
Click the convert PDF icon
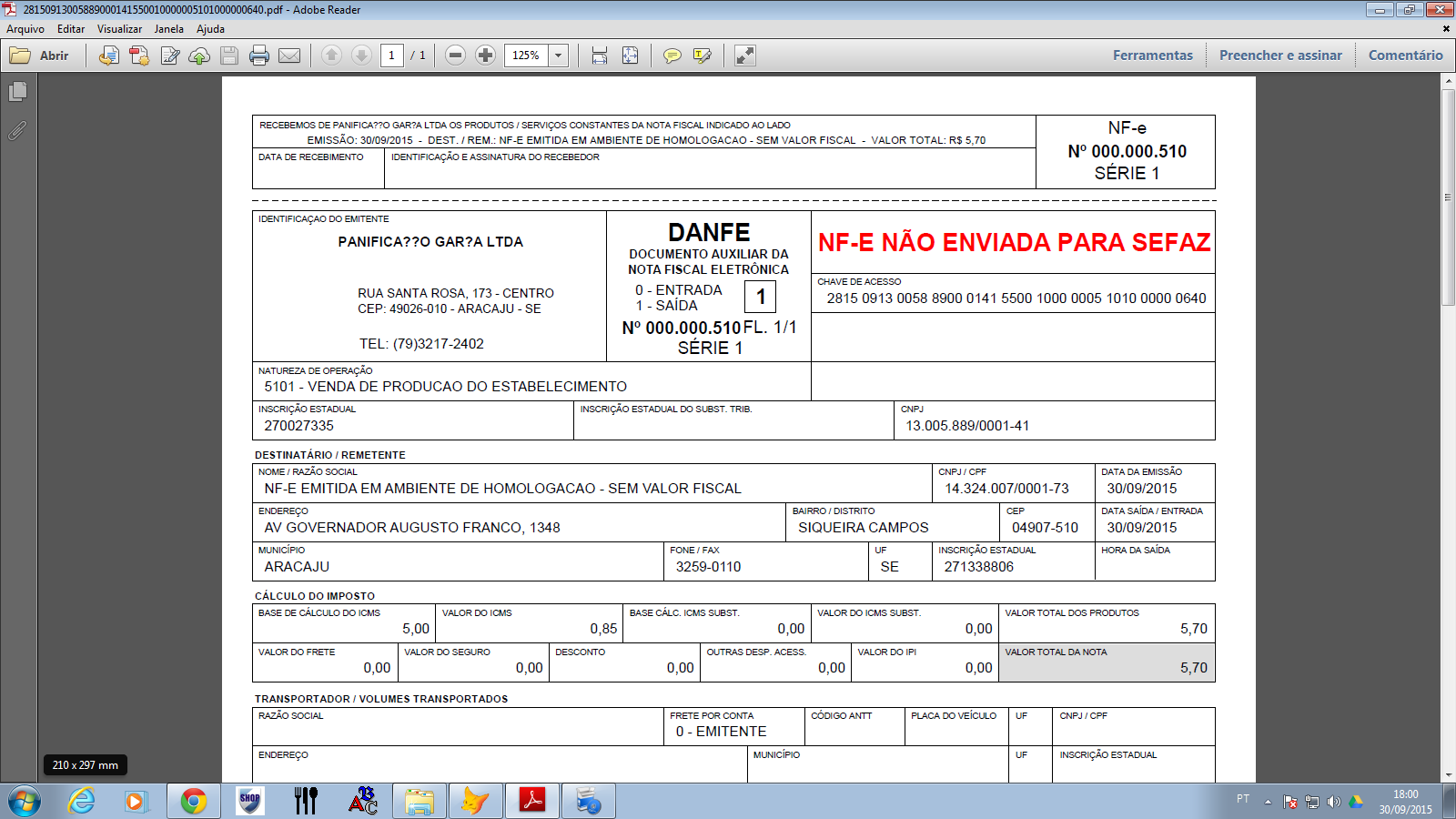(x=138, y=56)
